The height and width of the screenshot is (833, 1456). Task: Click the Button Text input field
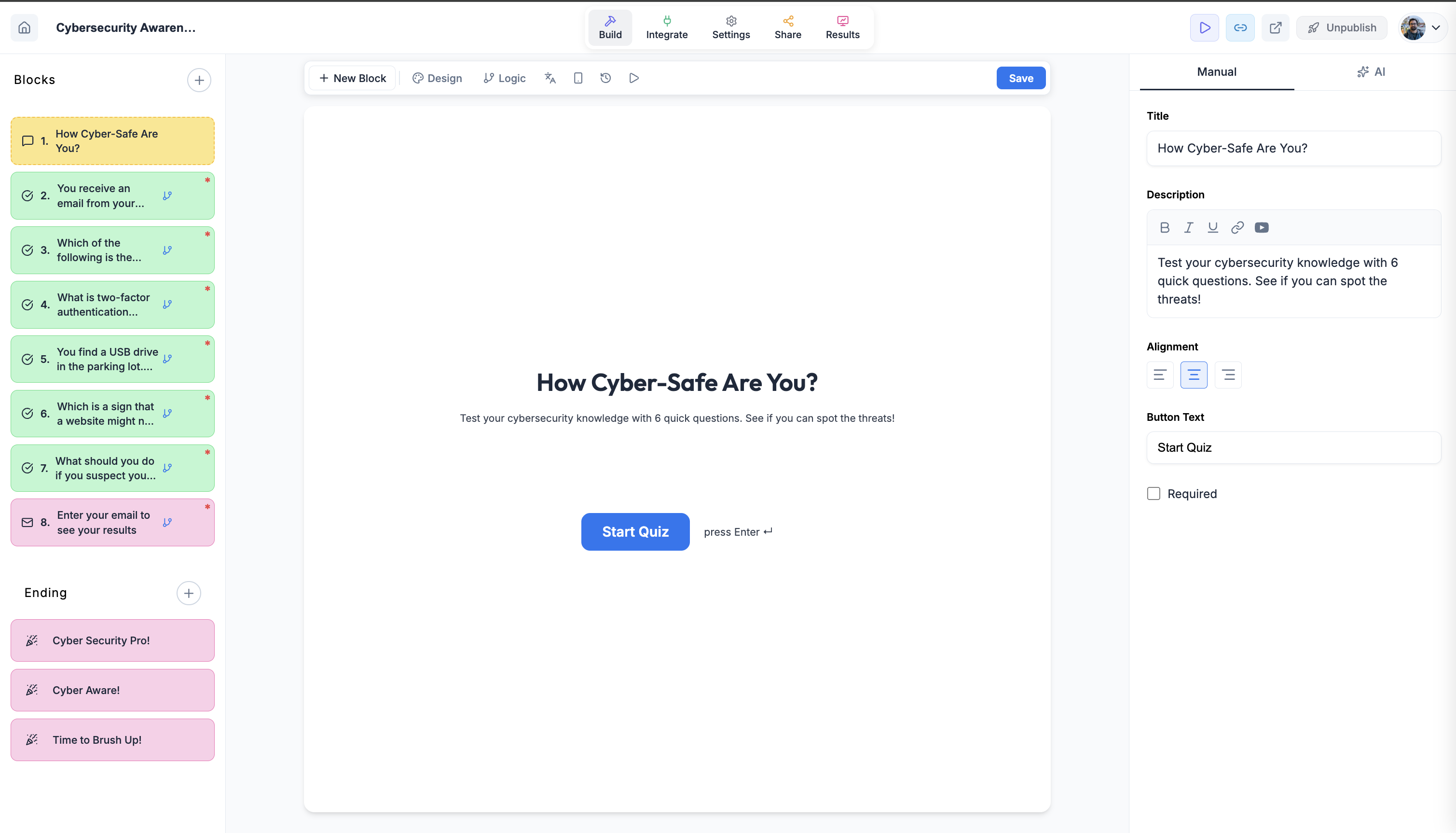(x=1293, y=447)
